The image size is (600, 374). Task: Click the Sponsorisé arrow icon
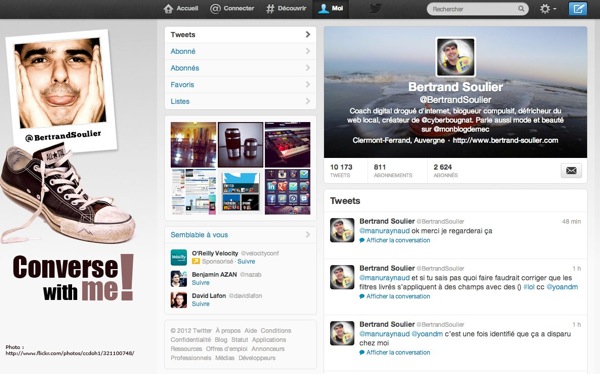point(196,262)
